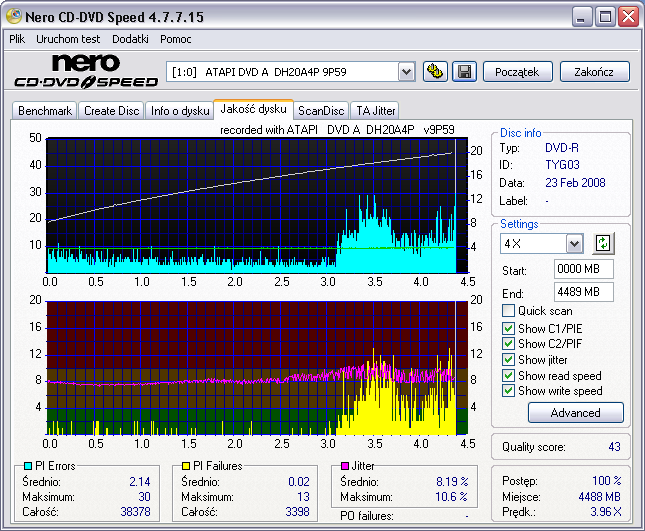Click the Prędk. 3.96 X value
Image resolution: width=645 pixels, height=531 pixels.
click(606, 512)
